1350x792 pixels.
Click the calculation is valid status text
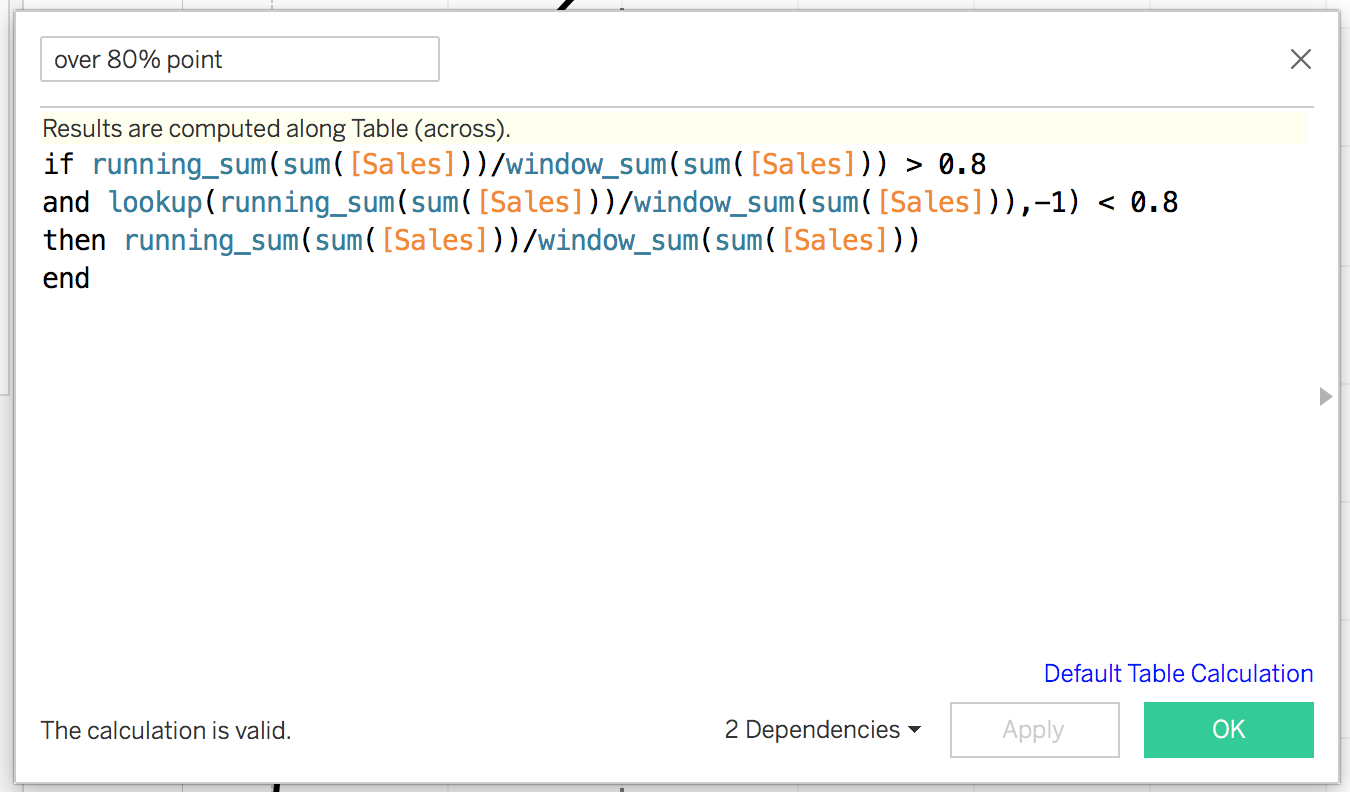[x=166, y=730]
